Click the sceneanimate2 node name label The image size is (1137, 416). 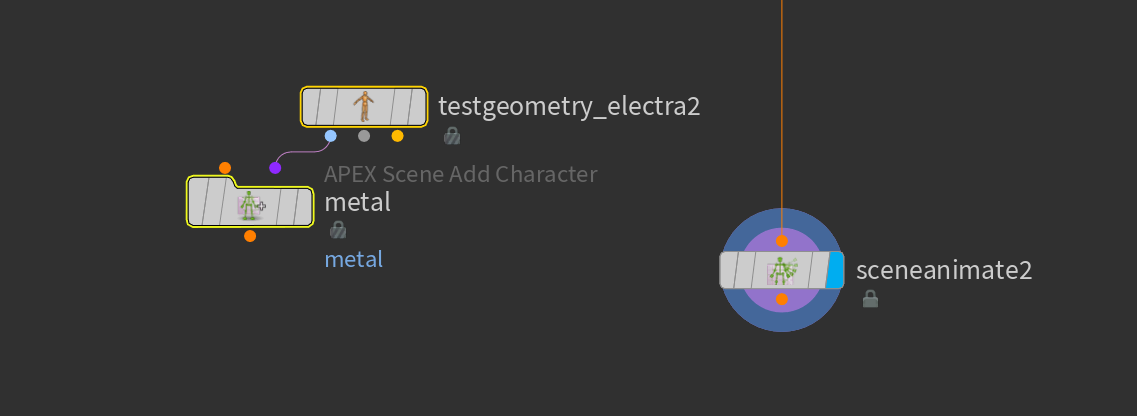tap(943, 270)
